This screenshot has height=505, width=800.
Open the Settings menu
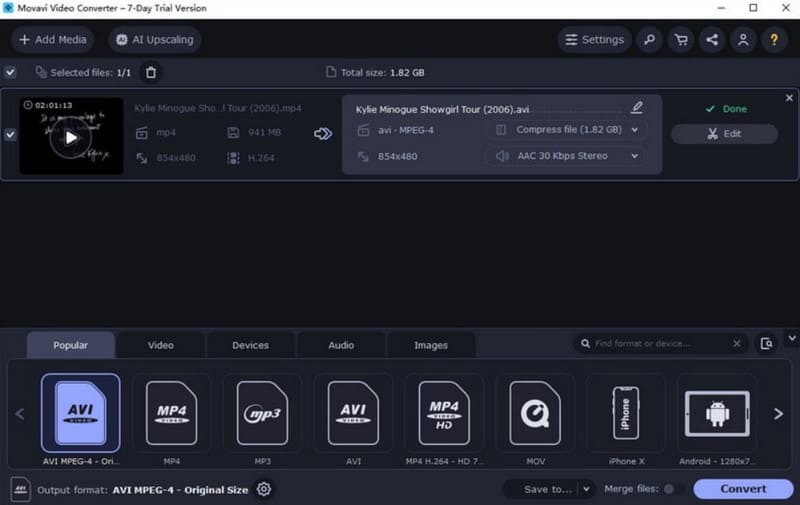click(594, 40)
